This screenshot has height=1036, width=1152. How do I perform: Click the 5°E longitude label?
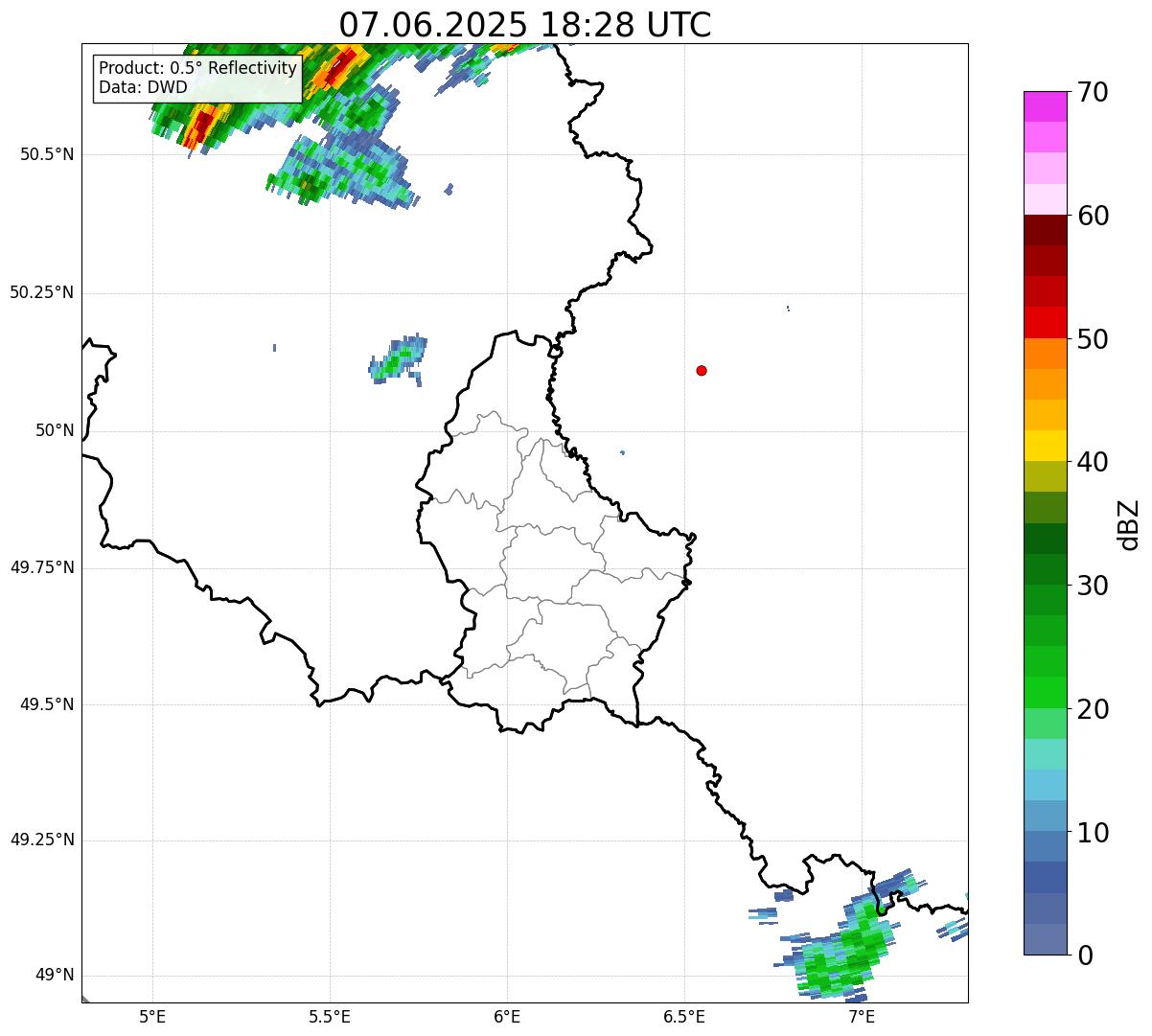pos(152,1016)
